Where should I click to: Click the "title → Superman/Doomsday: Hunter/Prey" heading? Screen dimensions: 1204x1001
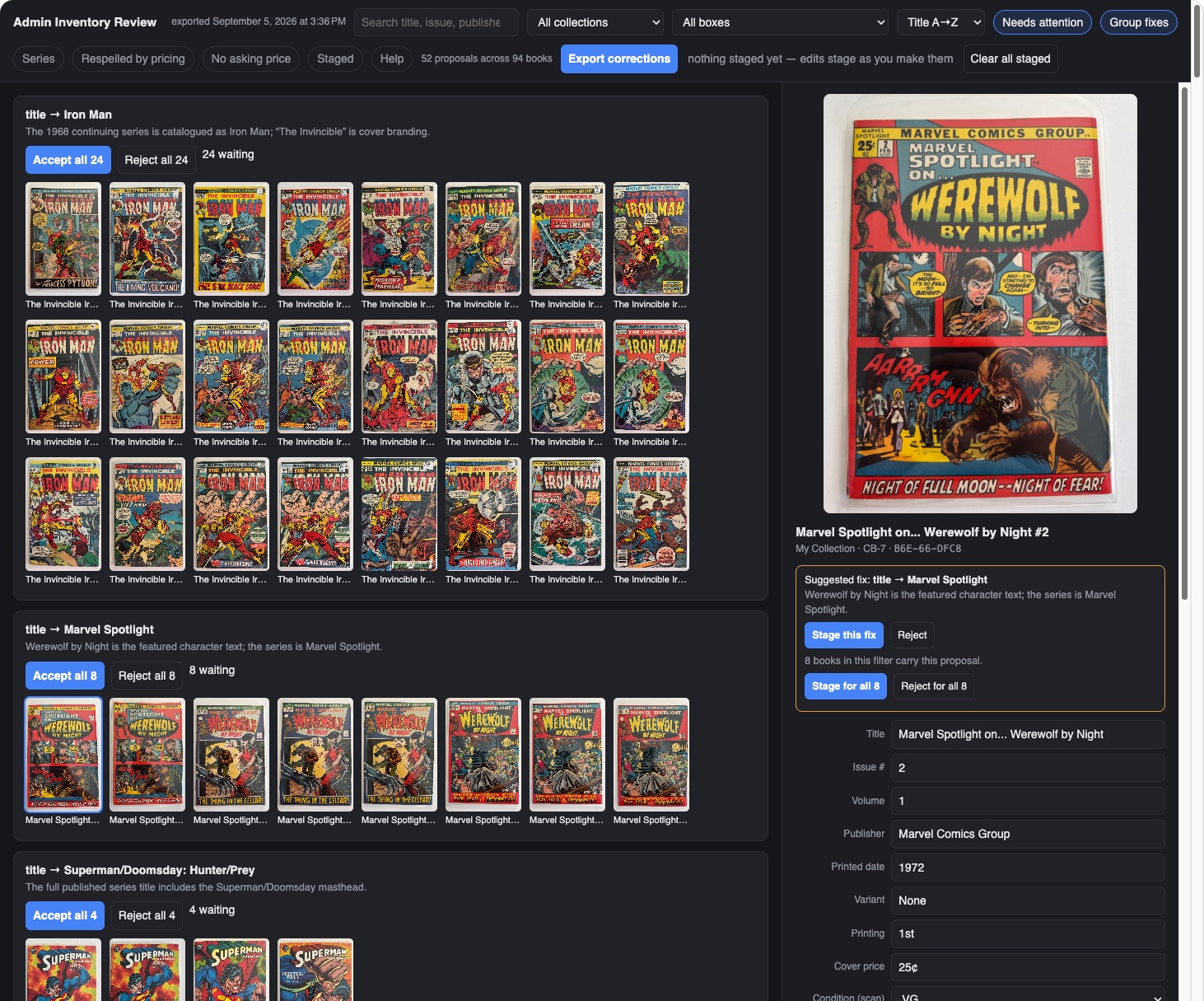tap(140, 870)
